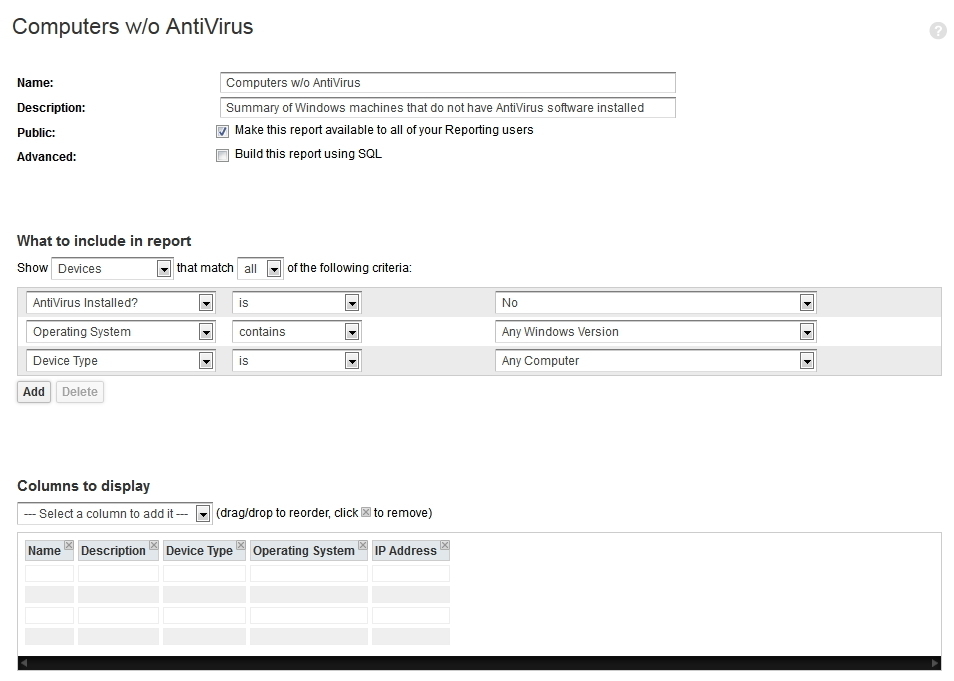Viewport: 954px width, 681px height.
Task: Click the Delete button next to Add
Action: (x=80, y=392)
